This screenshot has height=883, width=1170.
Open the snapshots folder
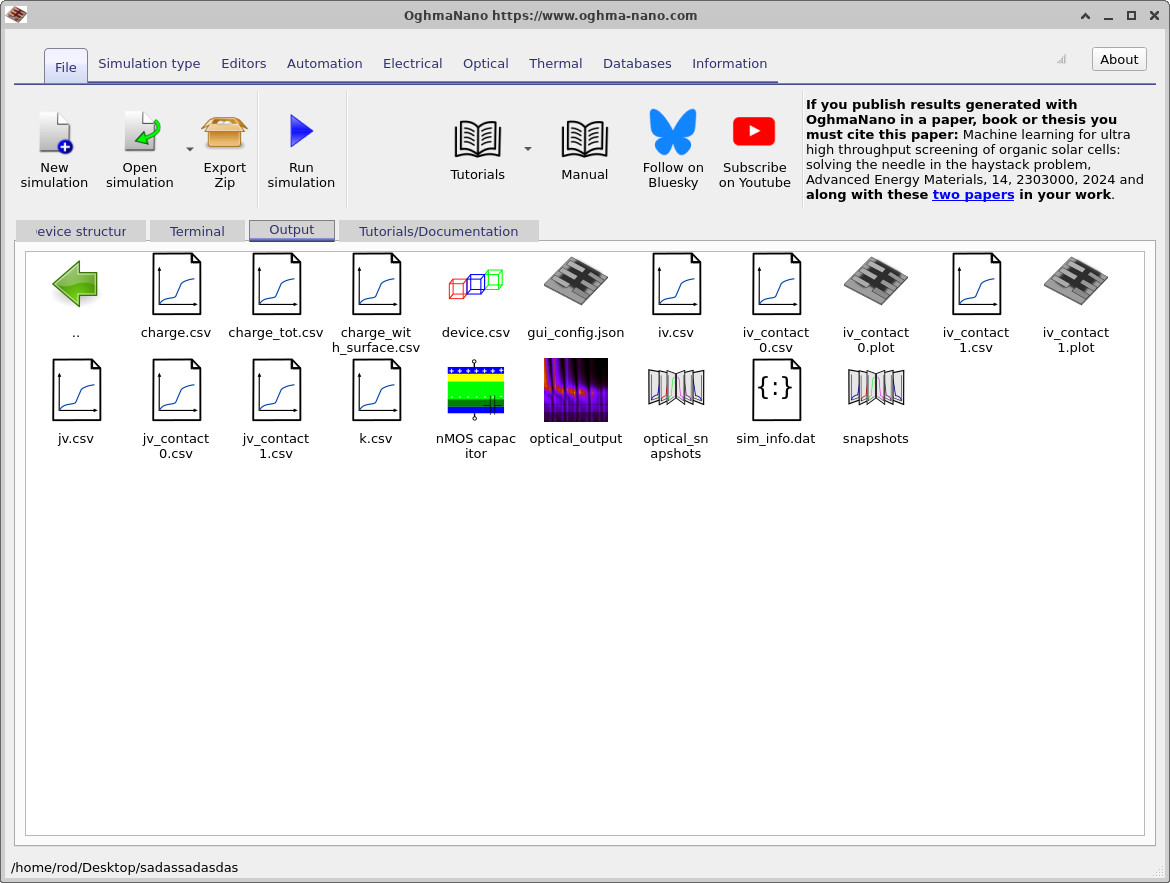875,390
